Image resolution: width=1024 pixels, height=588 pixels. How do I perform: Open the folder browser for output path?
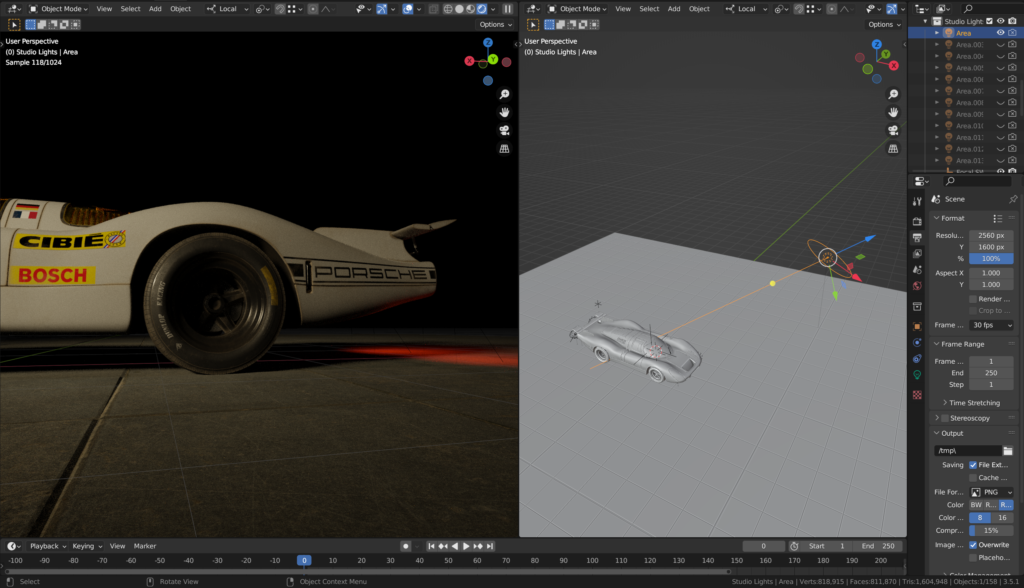click(x=1008, y=451)
